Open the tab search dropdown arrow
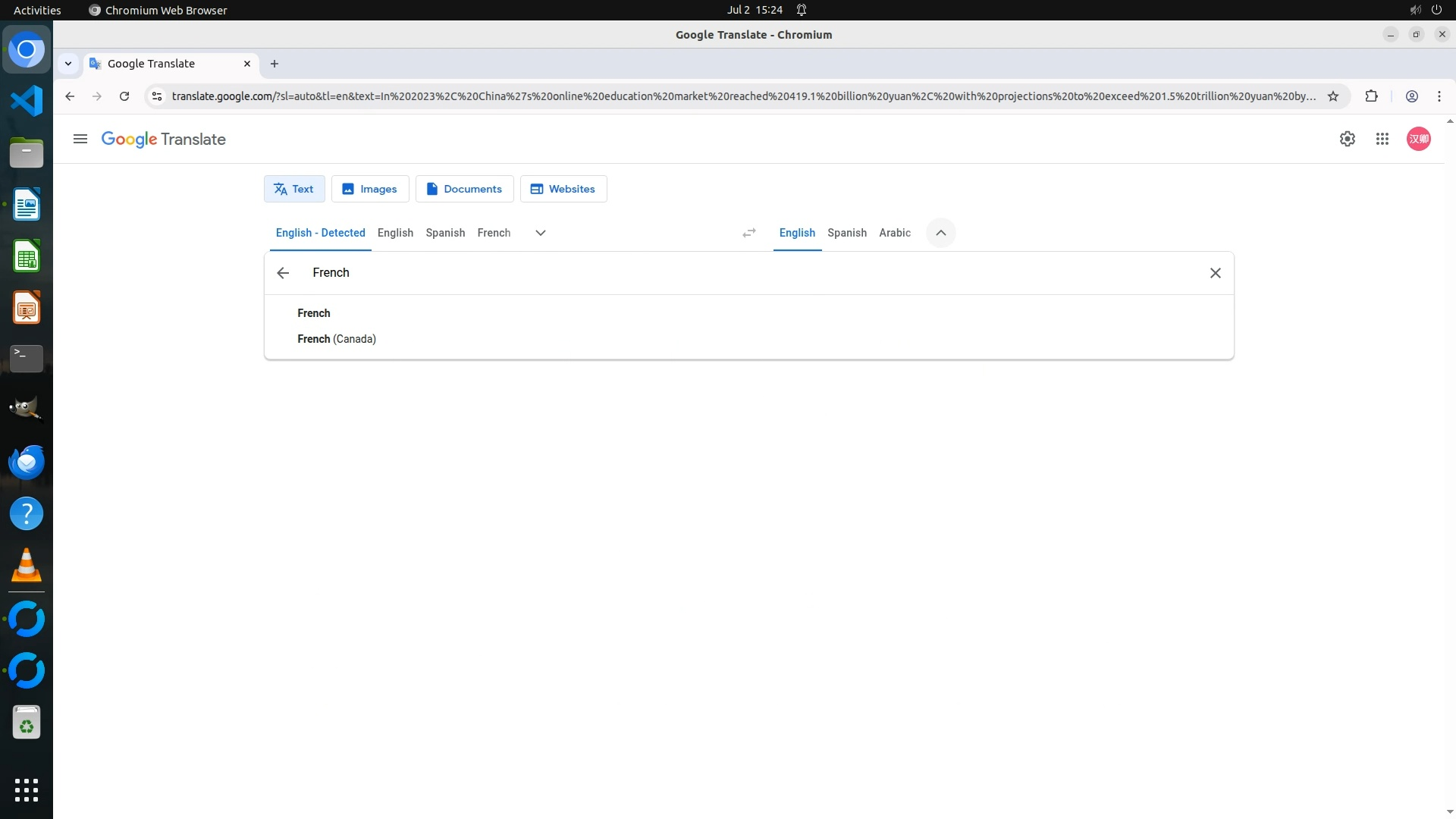This screenshot has height=819, width=1456. tap(68, 64)
